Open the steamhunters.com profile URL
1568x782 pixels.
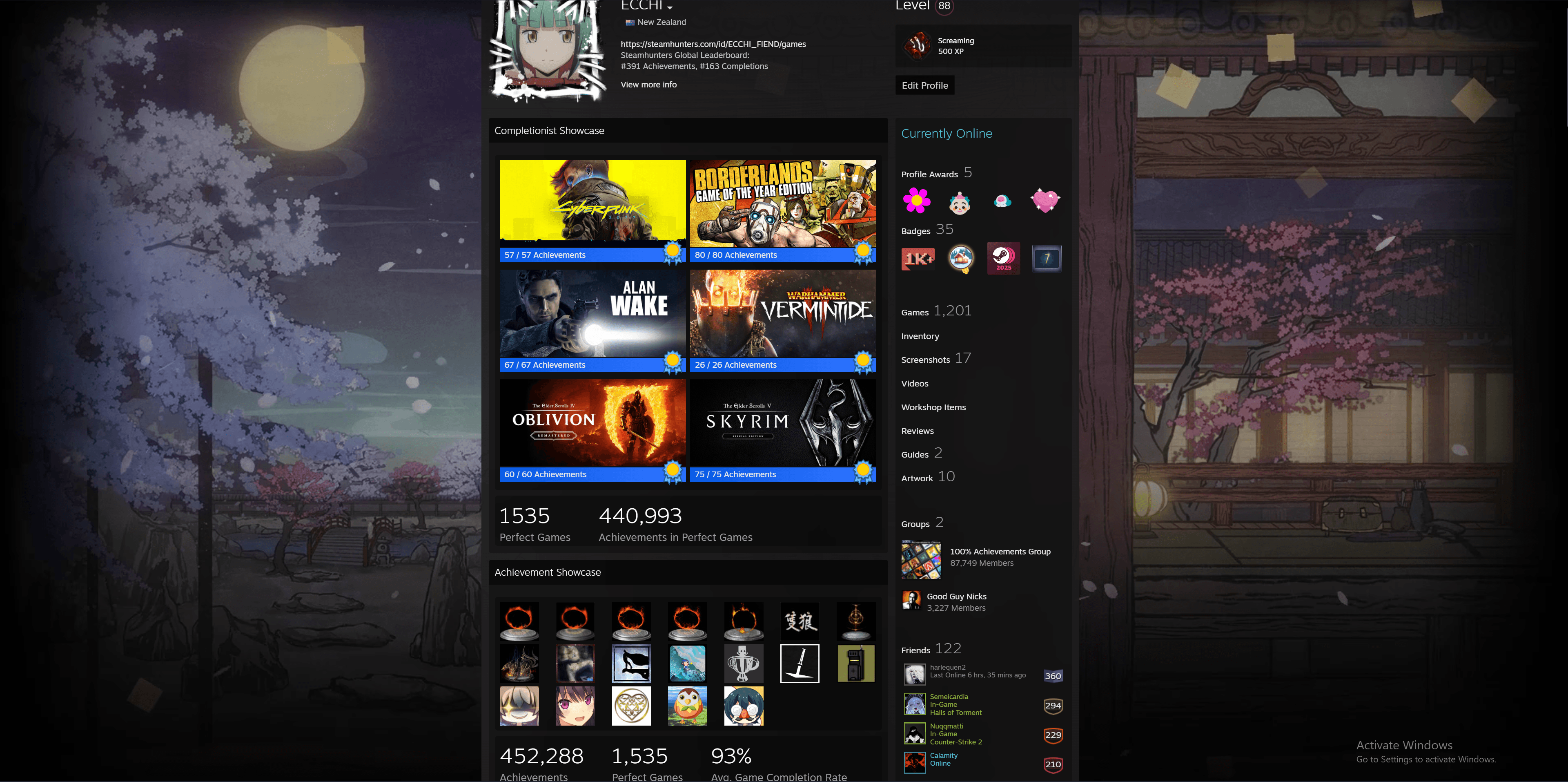[x=713, y=44]
